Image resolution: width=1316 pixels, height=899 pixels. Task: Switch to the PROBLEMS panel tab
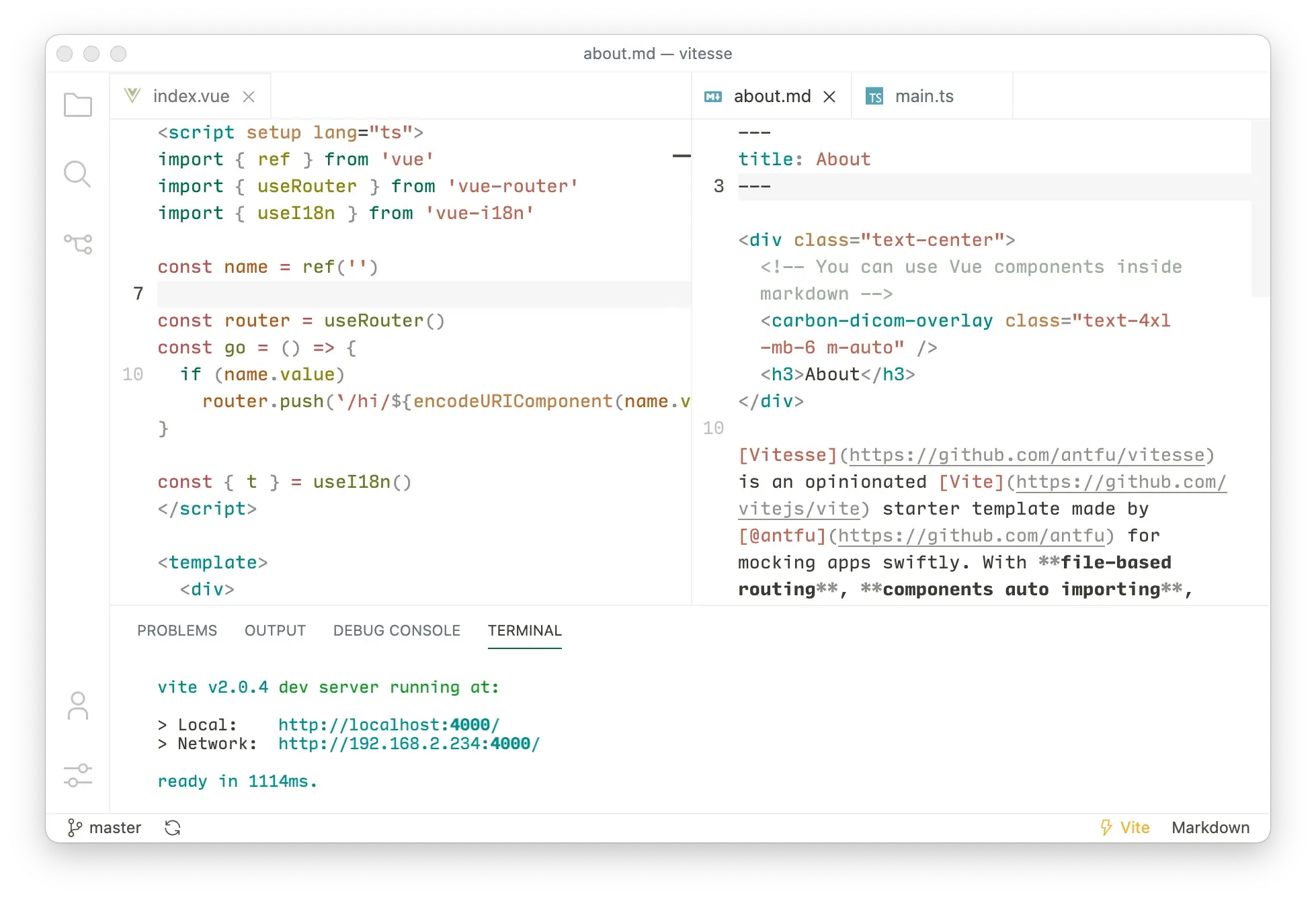(177, 630)
